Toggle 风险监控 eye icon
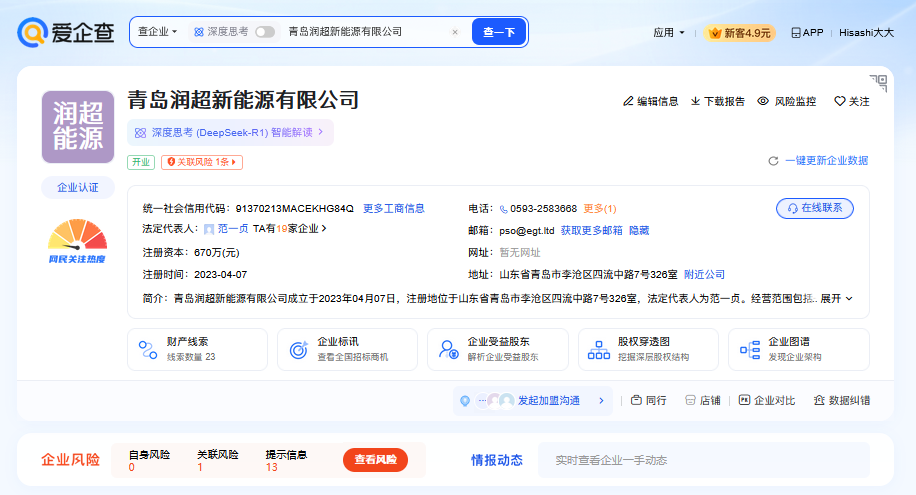The height and width of the screenshot is (495, 916). click(x=763, y=101)
